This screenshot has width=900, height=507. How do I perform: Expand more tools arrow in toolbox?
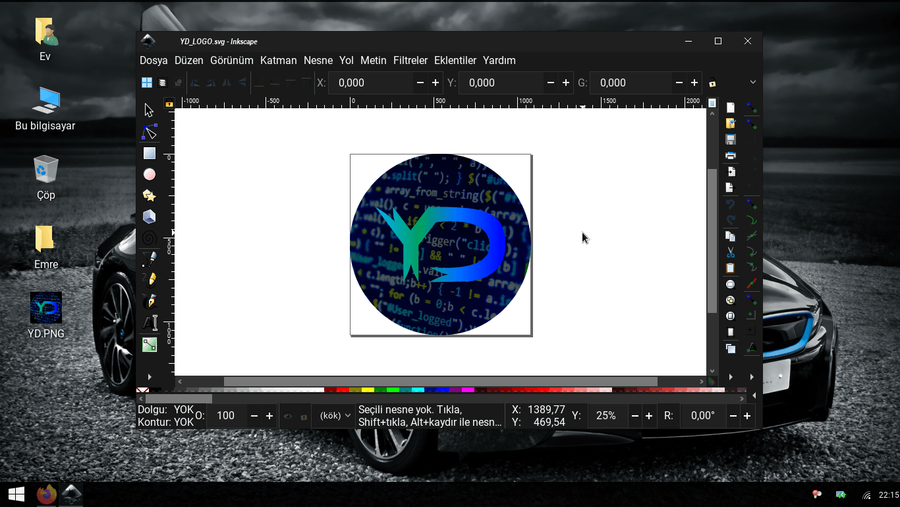(149, 377)
